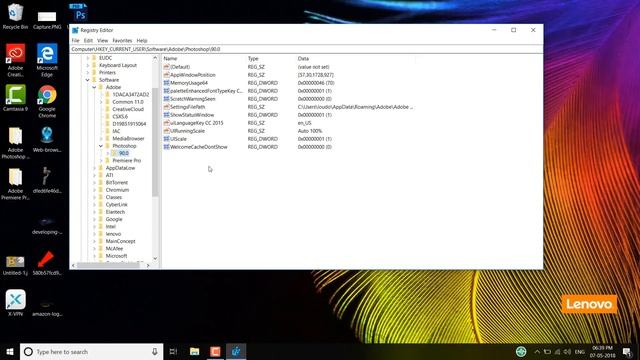
Task: Click the Cortana microphone icon
Action: click(x=155, y=351)
